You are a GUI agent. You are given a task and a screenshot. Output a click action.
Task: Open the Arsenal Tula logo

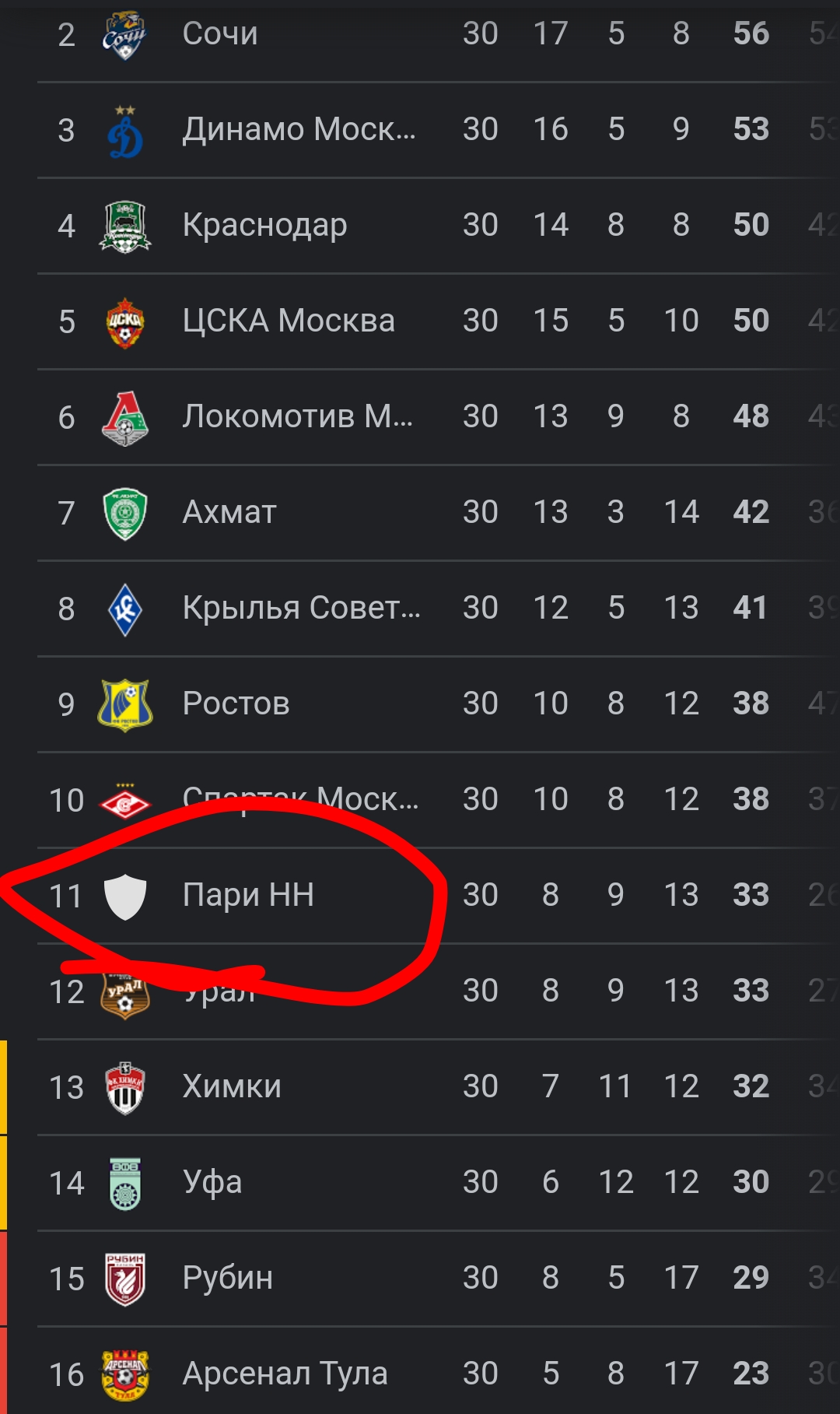124,1375
